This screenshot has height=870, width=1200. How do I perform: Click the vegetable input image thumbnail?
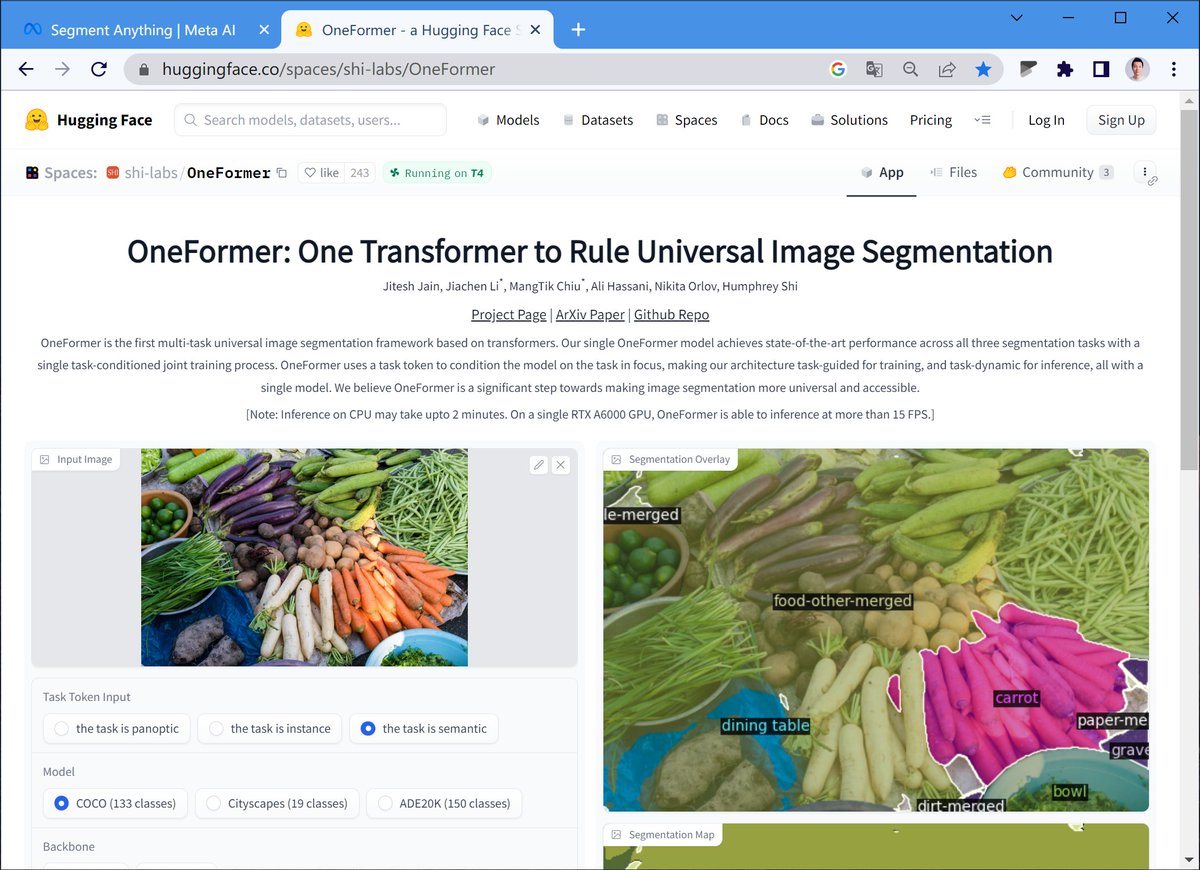tap(304, 557)
